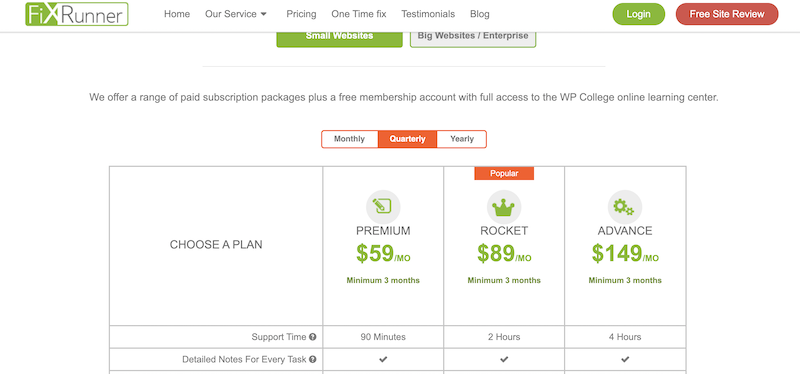Click the Premium plan pencil icon
The width and height of the screenshot is (800, 374).
tap(383, 207)
